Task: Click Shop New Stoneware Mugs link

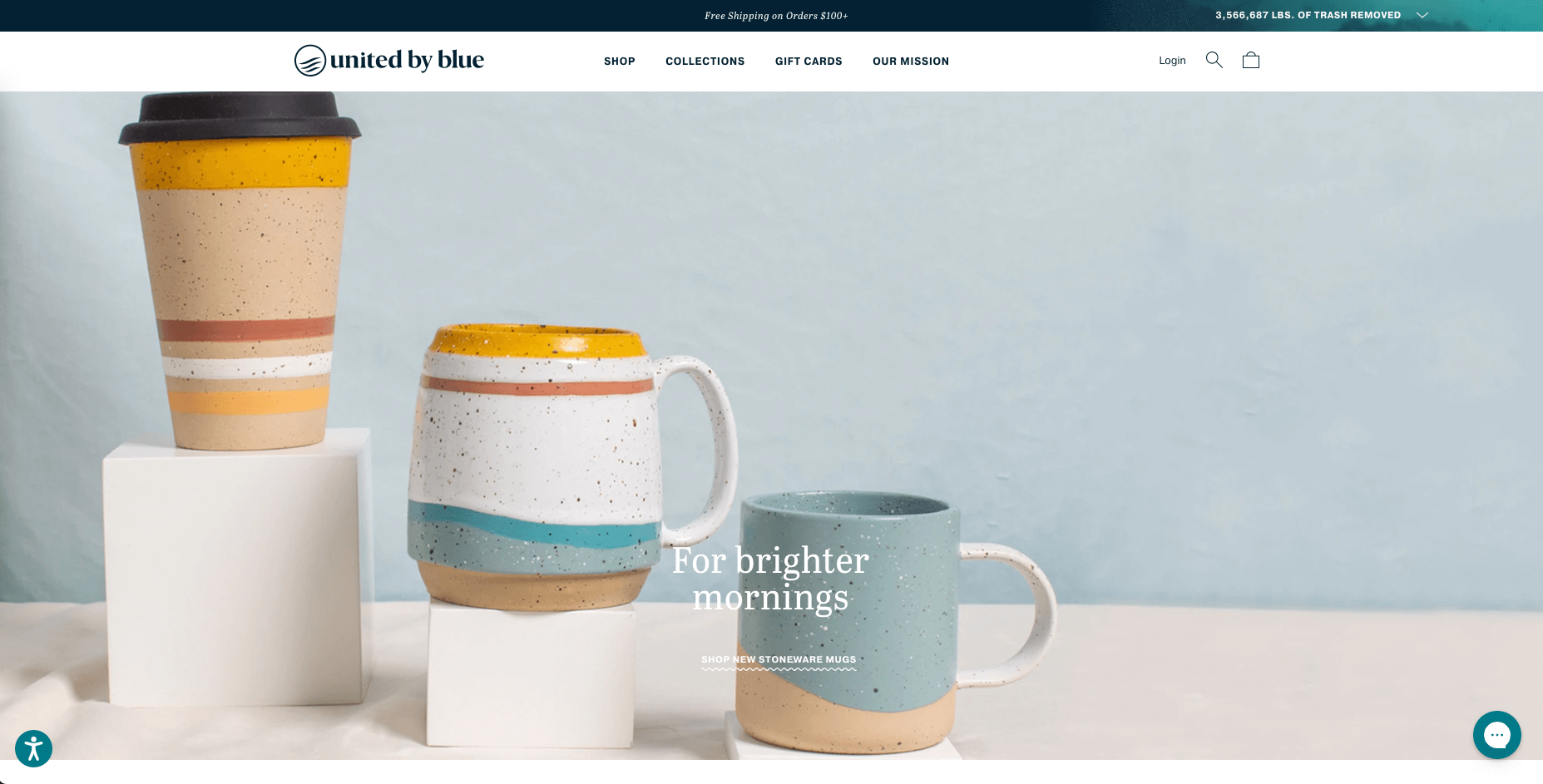Action: (x=779, y=660)
